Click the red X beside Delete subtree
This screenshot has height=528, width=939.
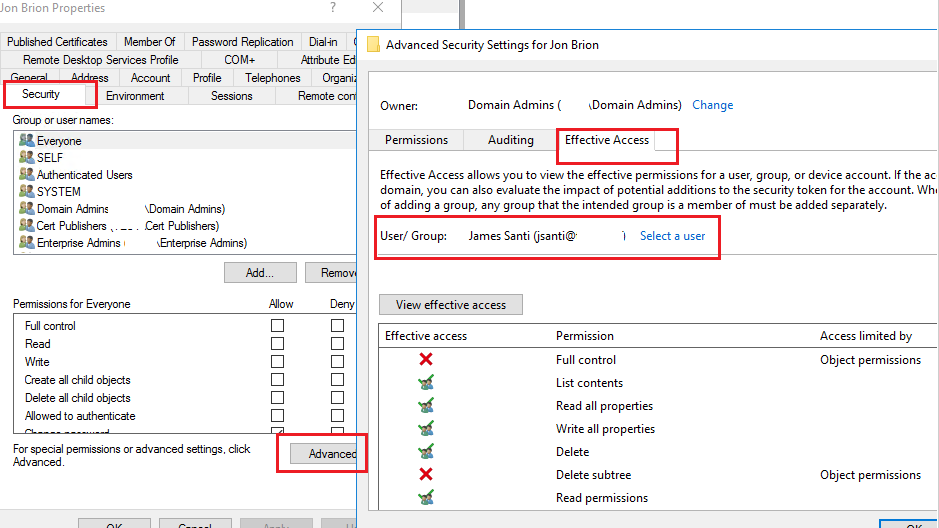tap(426, 475)
